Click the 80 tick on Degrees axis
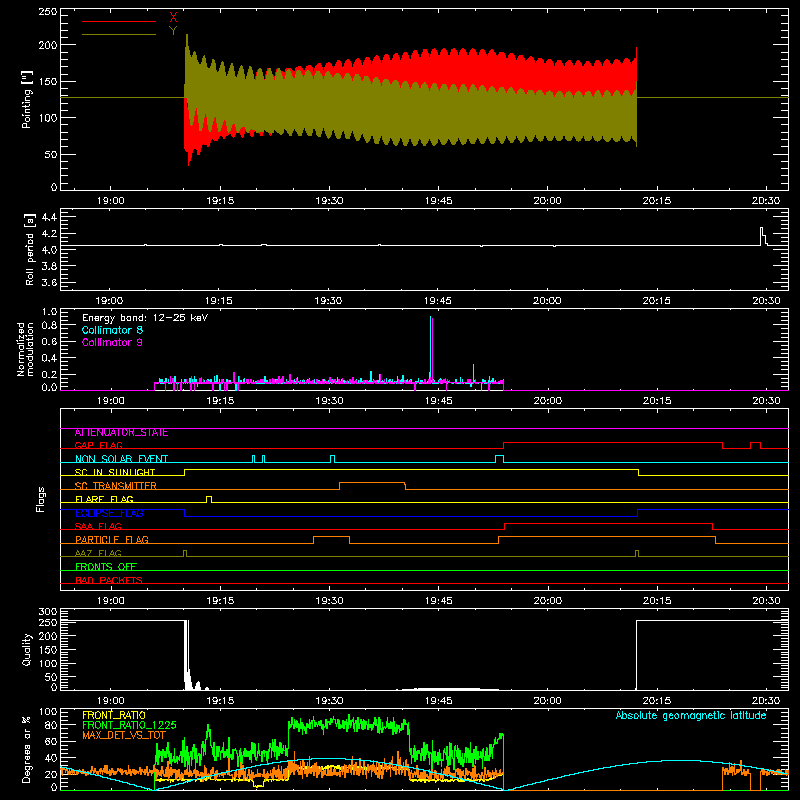The width and height of the screenshot is (800, 800). coord(51,725)
